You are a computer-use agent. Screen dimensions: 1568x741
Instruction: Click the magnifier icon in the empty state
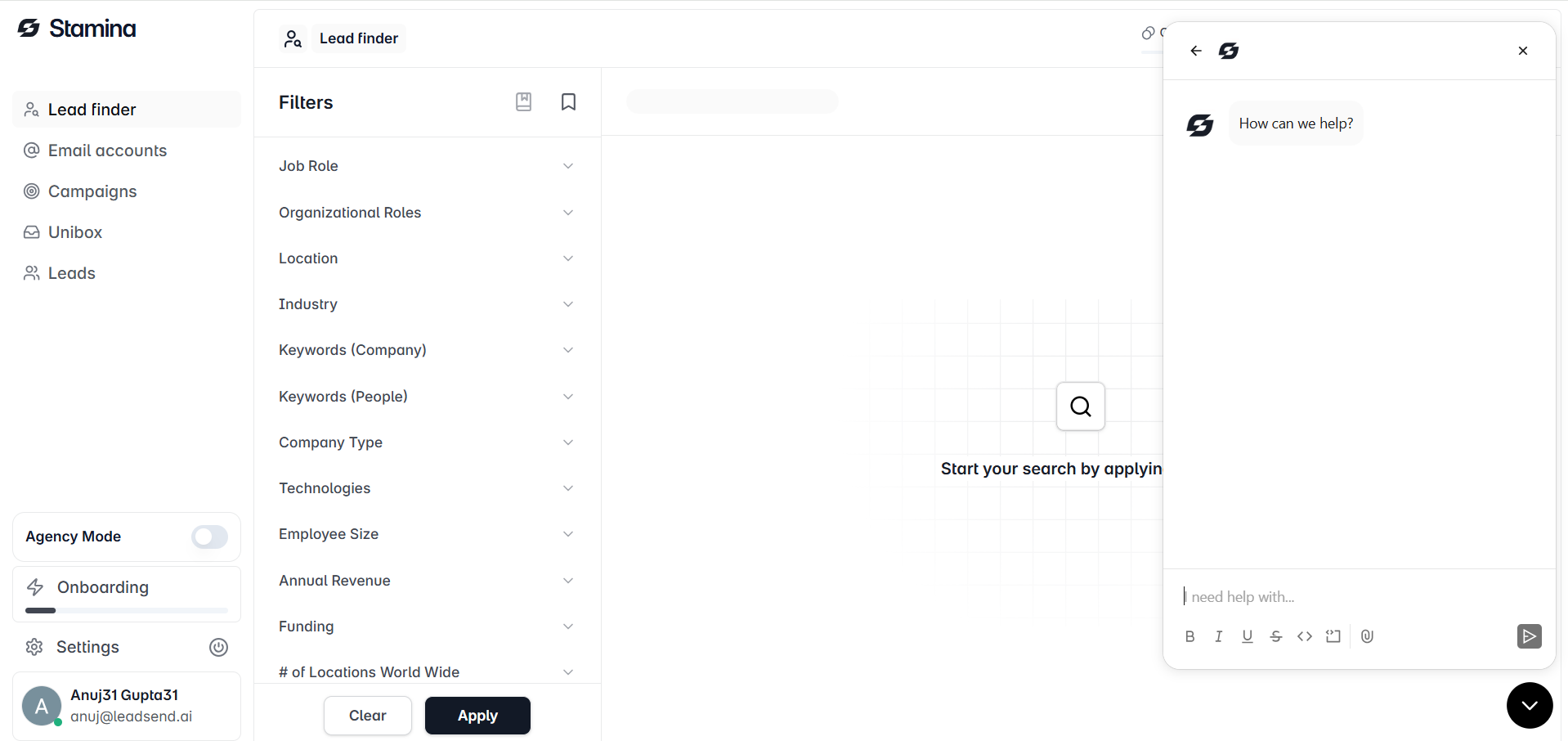[1081, 406]
